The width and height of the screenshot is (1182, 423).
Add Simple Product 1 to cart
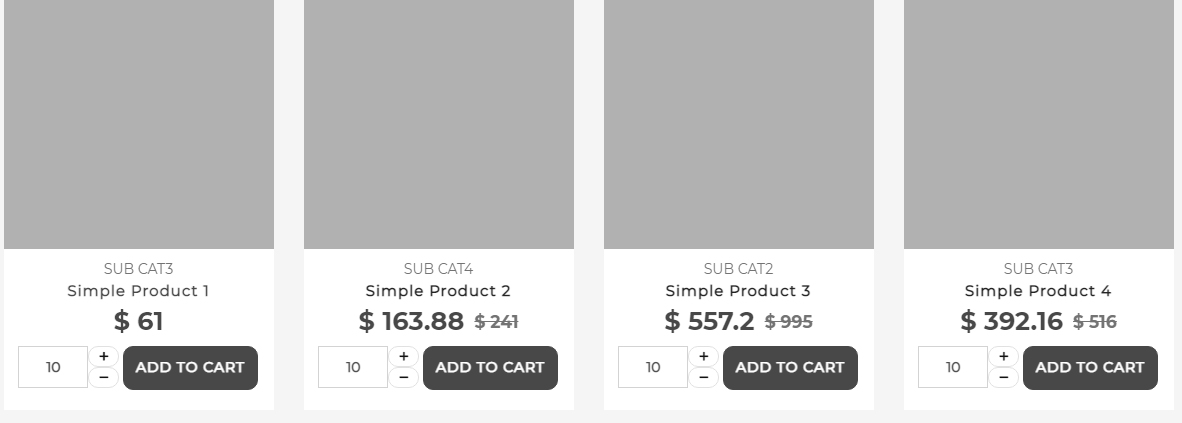190,367
